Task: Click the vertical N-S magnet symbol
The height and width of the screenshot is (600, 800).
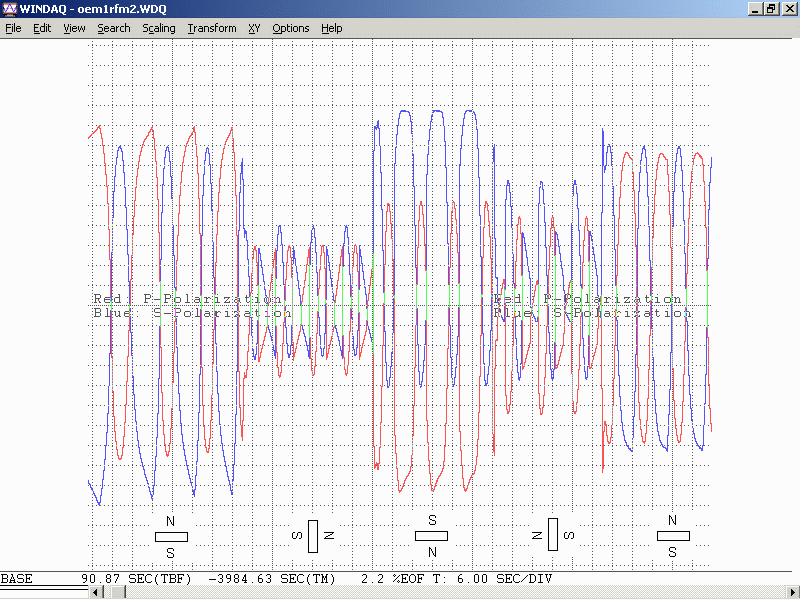Action: point(552,536)
